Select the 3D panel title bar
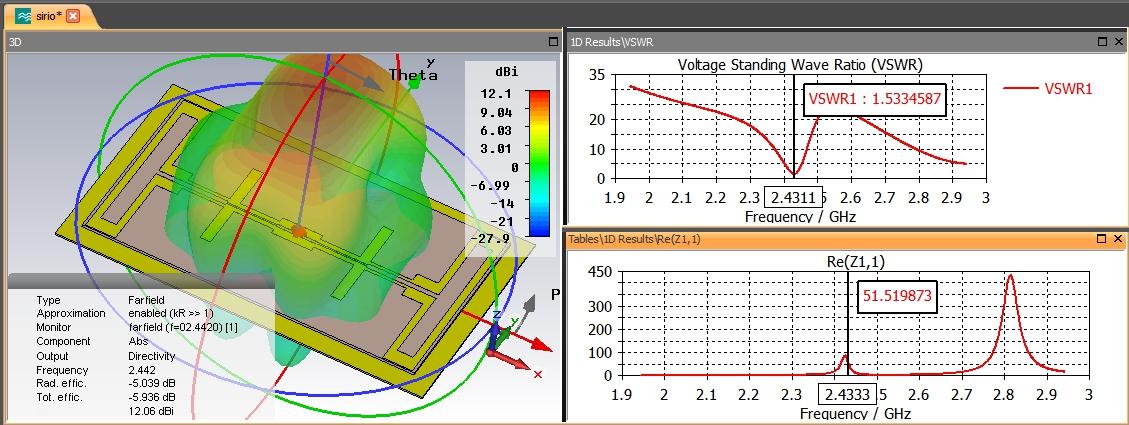The width and height of the screenshot is (1129, 425). pyautogui.click(x=282, y=42)
